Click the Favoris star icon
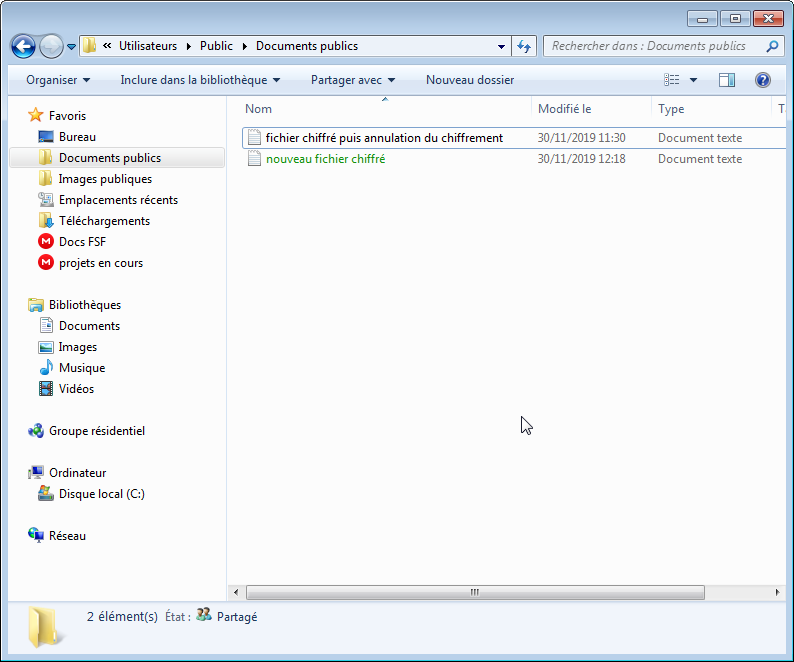 point(35,115)
